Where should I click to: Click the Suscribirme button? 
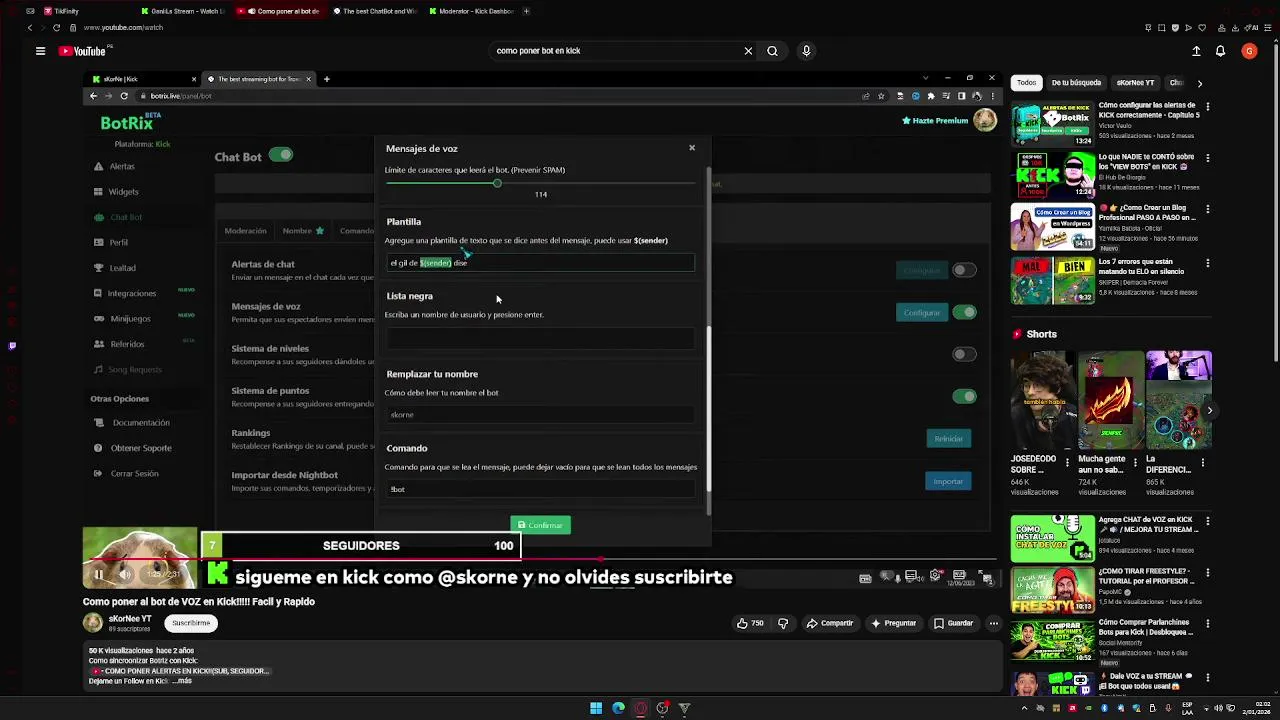click(x=191, y=623)
